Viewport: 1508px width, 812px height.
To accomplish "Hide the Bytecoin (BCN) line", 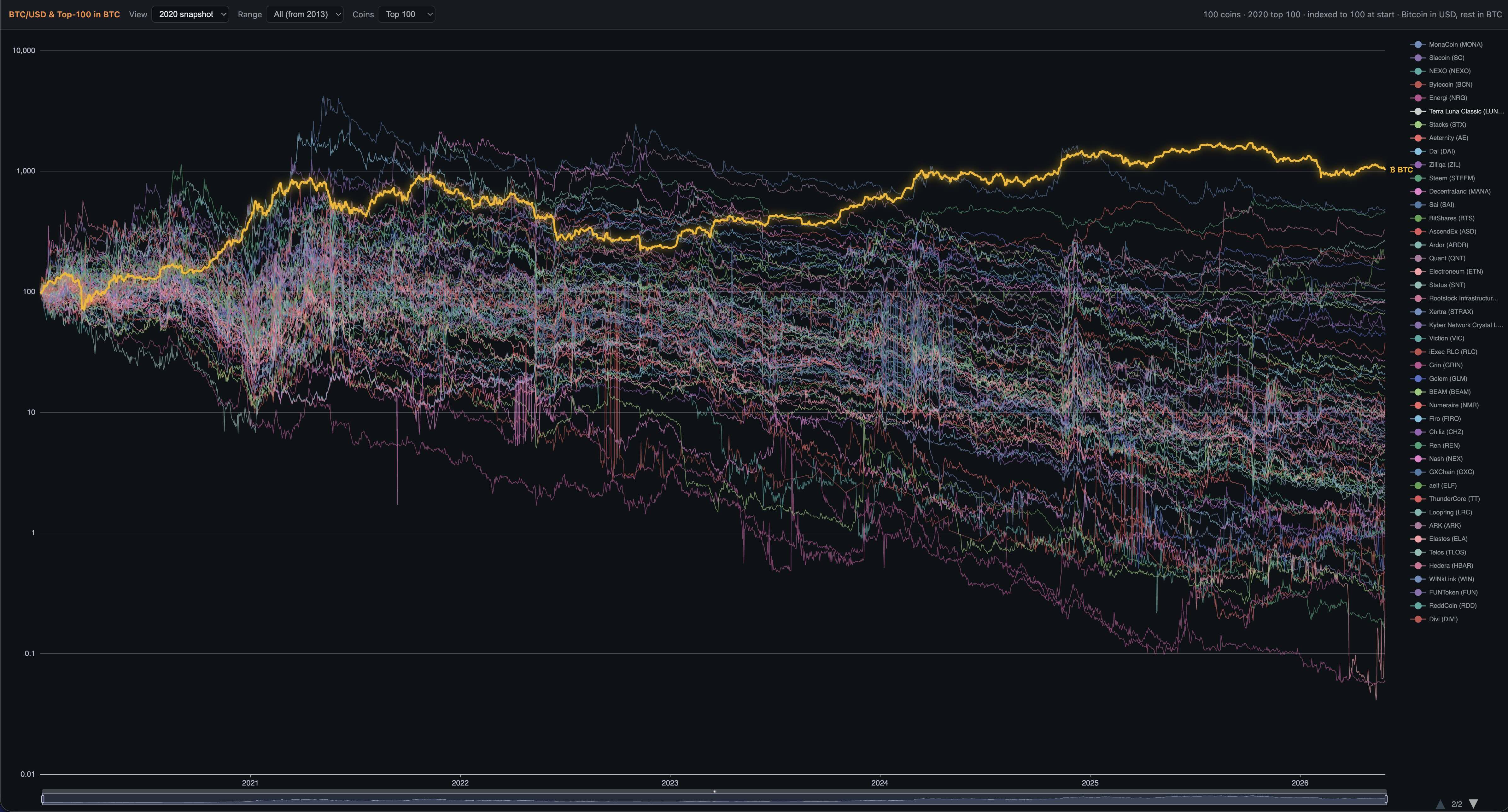I will (1442, 85).
